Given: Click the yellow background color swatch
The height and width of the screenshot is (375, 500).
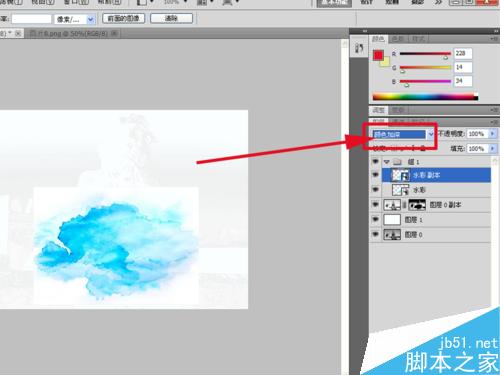Looking at the screenshot, I should click(385, 62).
